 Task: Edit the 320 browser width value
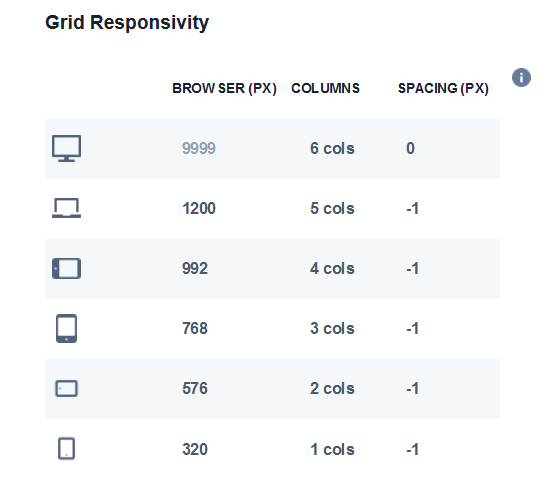(195, 449)
